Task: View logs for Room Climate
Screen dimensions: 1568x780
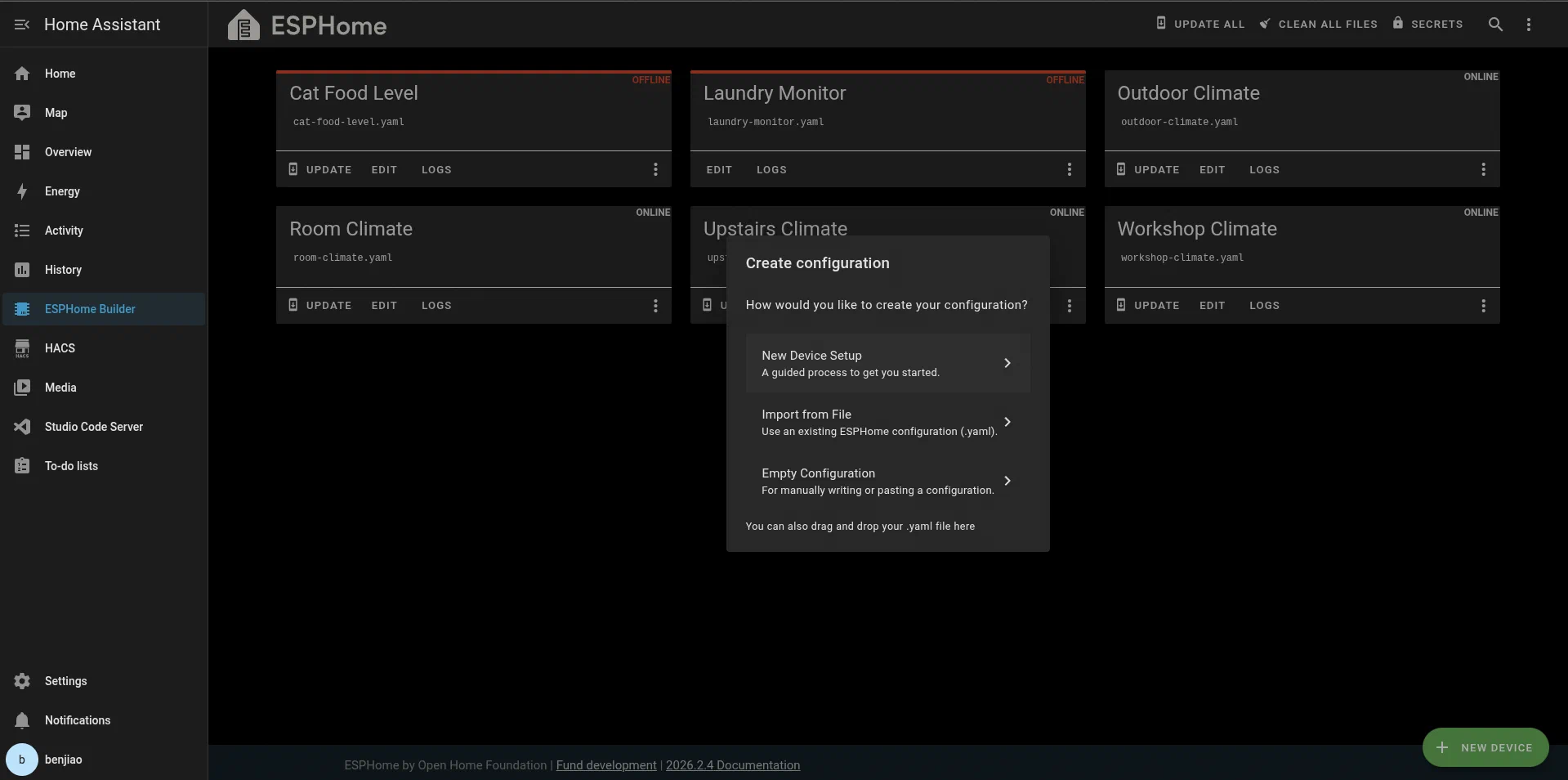Action: [436, 305]
